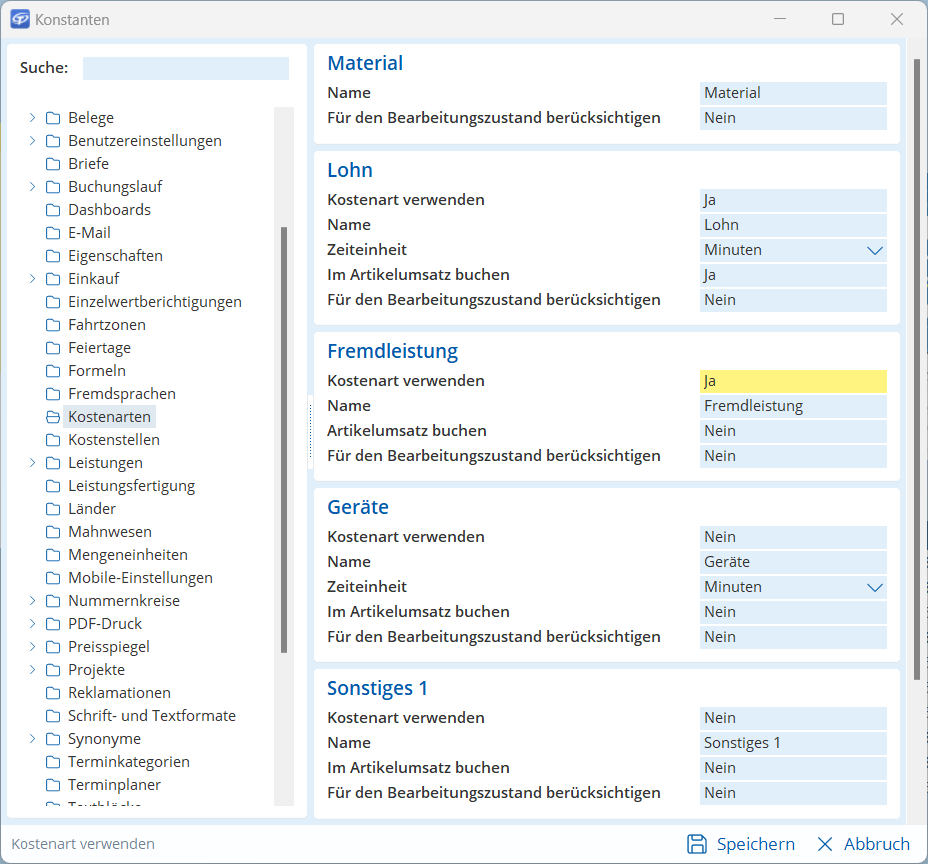Click the folder icon beside Dashboards

(53, 210)
